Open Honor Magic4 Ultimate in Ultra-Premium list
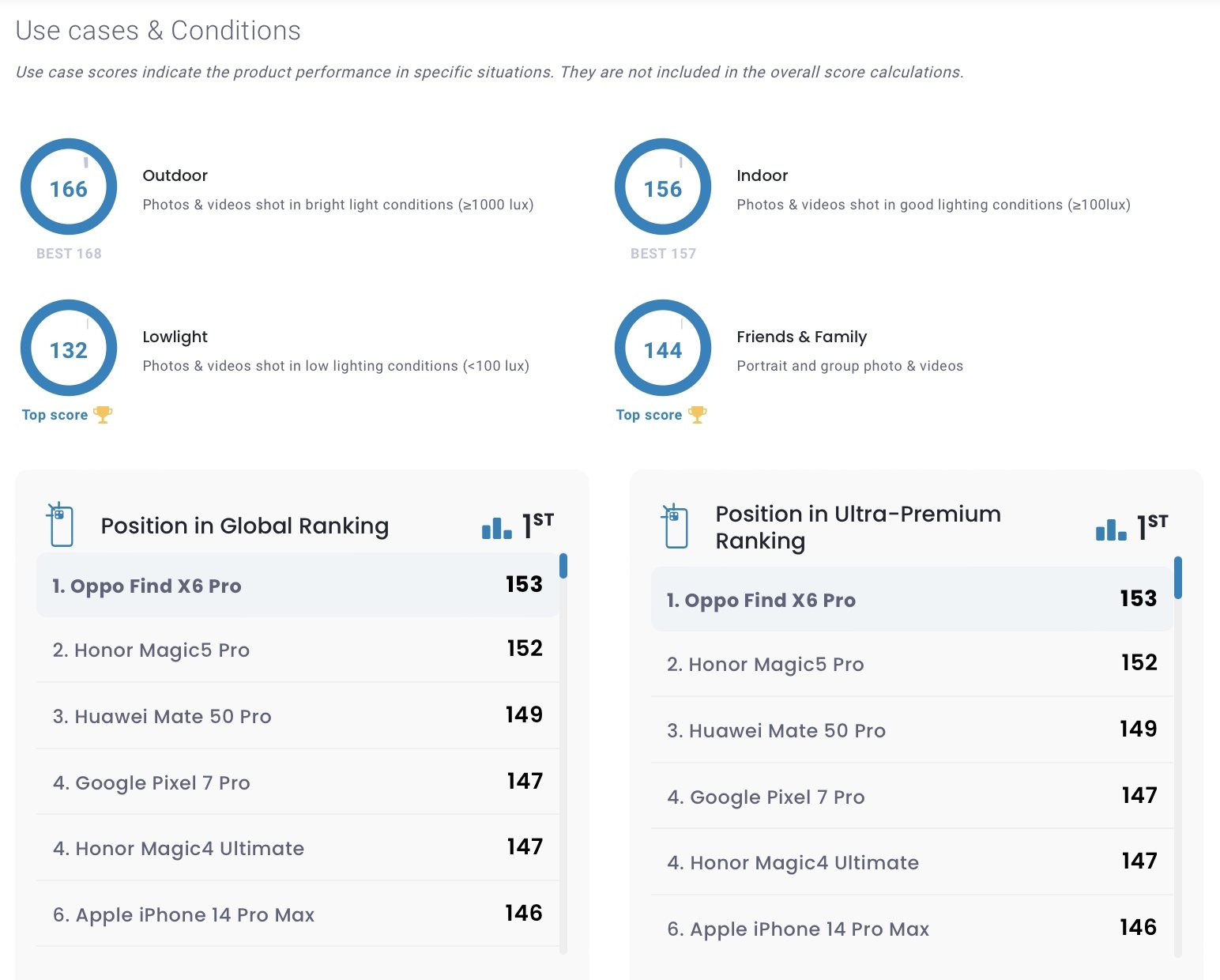 pos(912,862)
